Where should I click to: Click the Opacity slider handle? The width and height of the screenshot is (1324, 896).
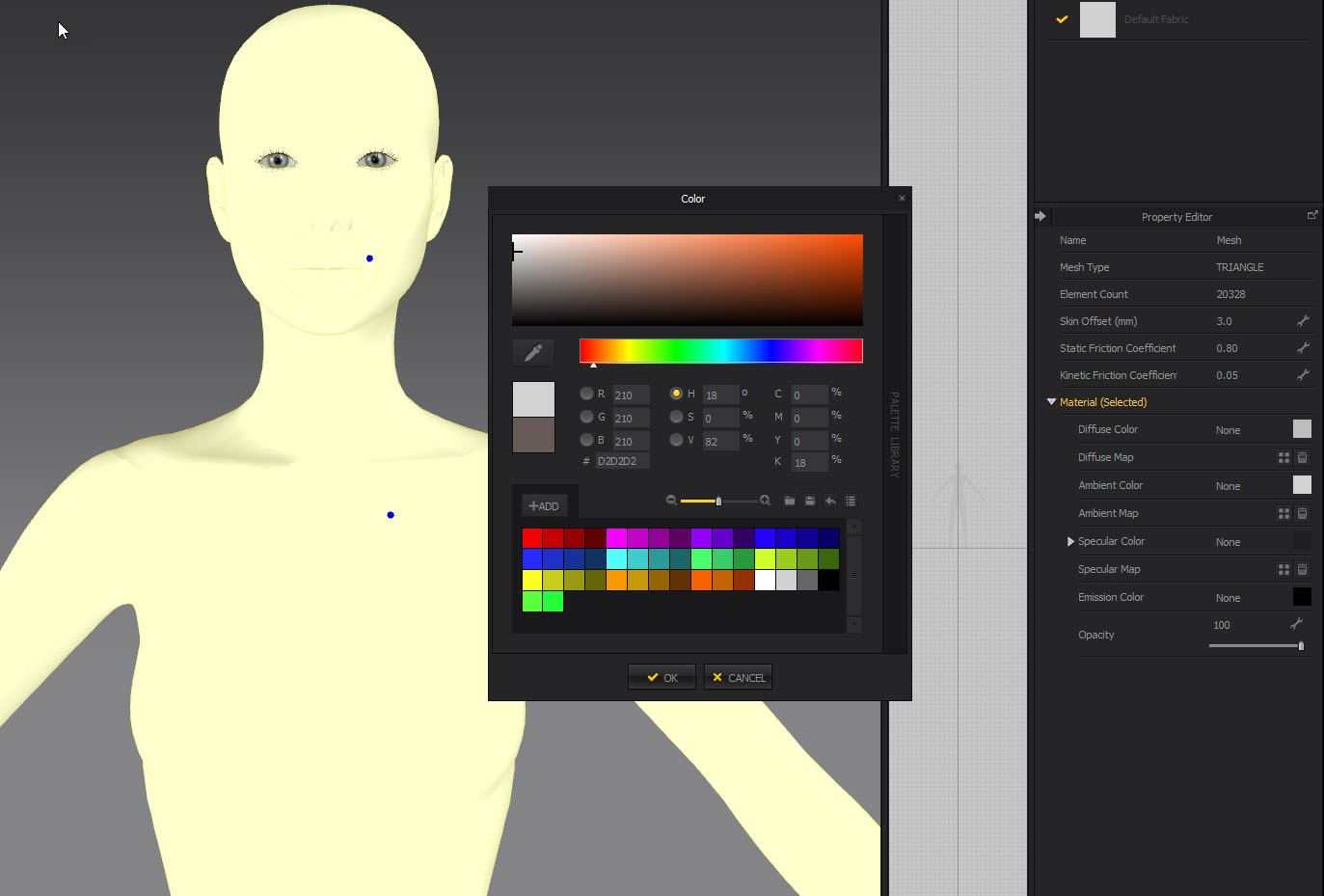[1301, 646]
